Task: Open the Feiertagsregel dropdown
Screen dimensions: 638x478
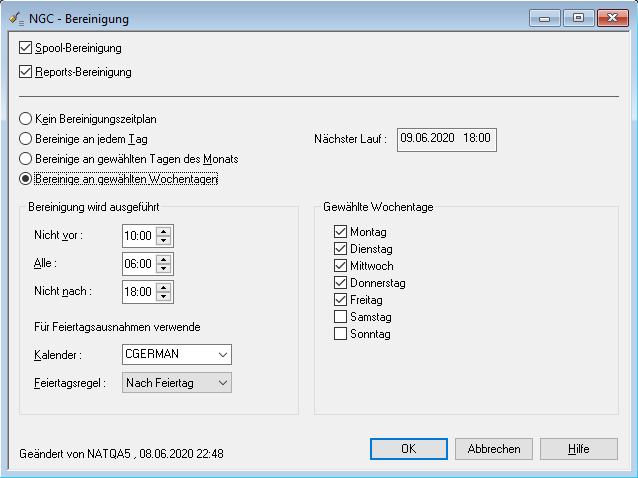Action: pos(177,382)
